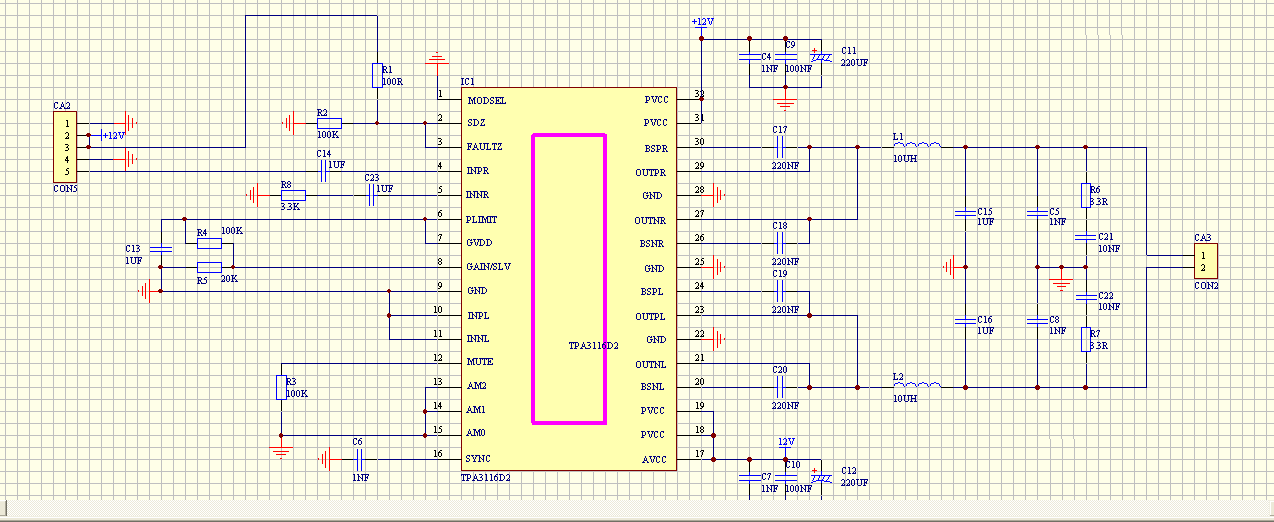Click the OUTPL pin label
Screen dimensions: 1274x522
click(651, 316)
